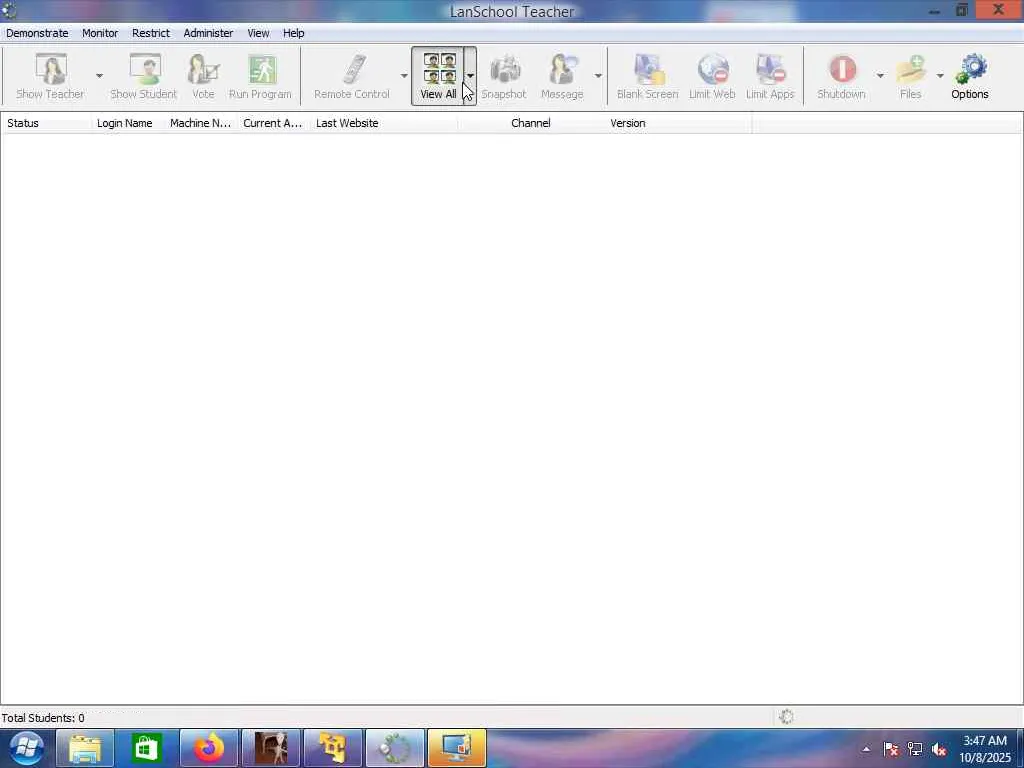This screenshot has height=768, width=1024.
Task: Click the Total Students: 0 status text
Action: coord(43,718)
